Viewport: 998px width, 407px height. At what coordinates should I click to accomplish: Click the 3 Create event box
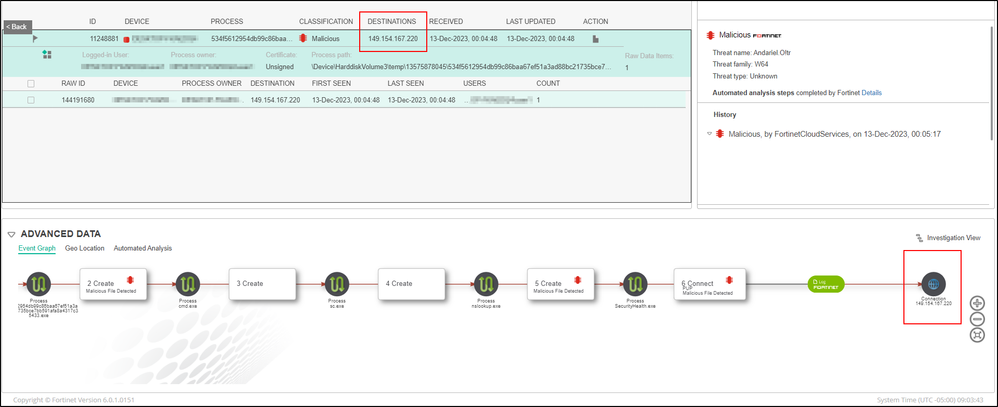pyautogui.click(x=263, y=285)
